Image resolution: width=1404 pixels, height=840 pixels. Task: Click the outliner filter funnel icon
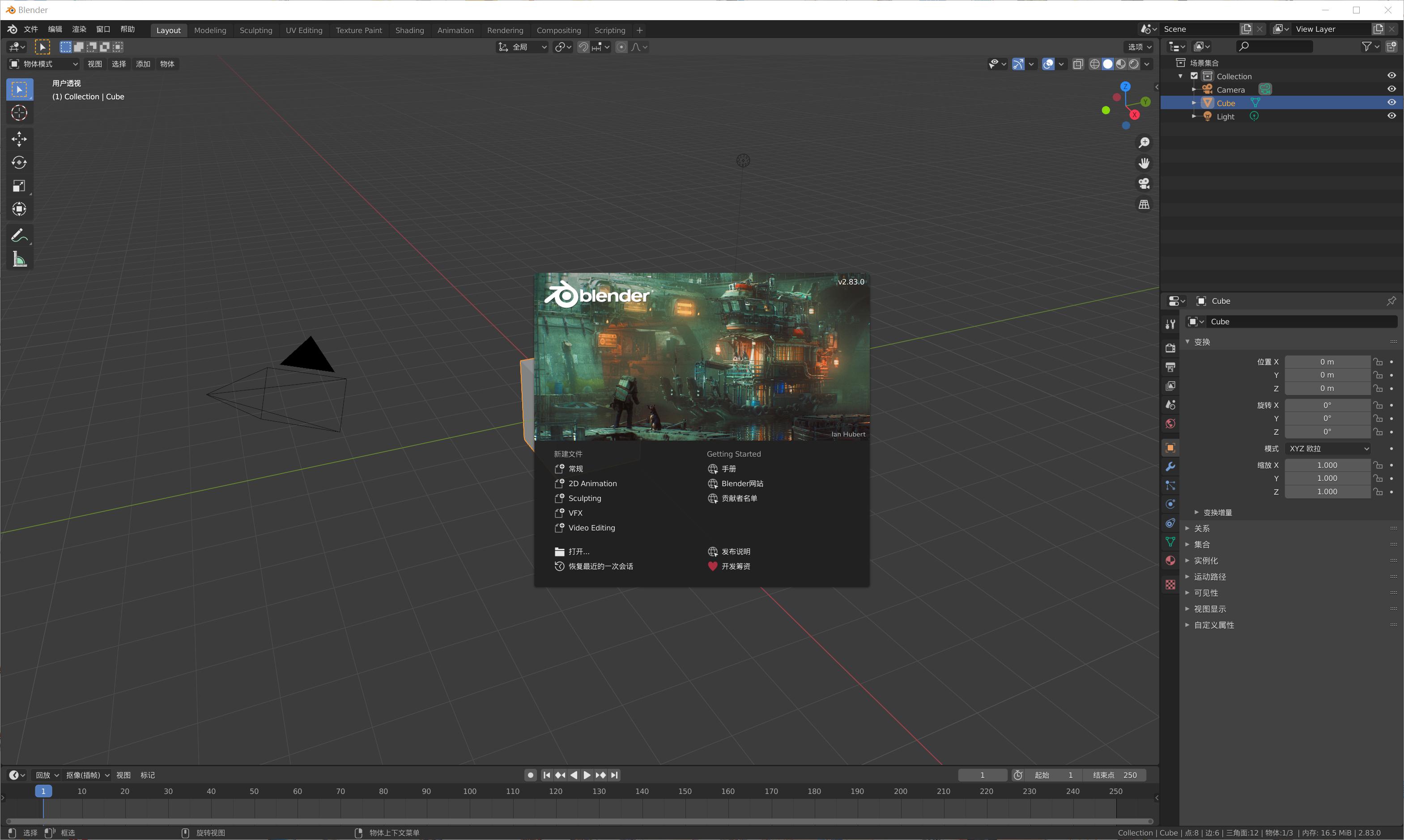point(1366,47)
